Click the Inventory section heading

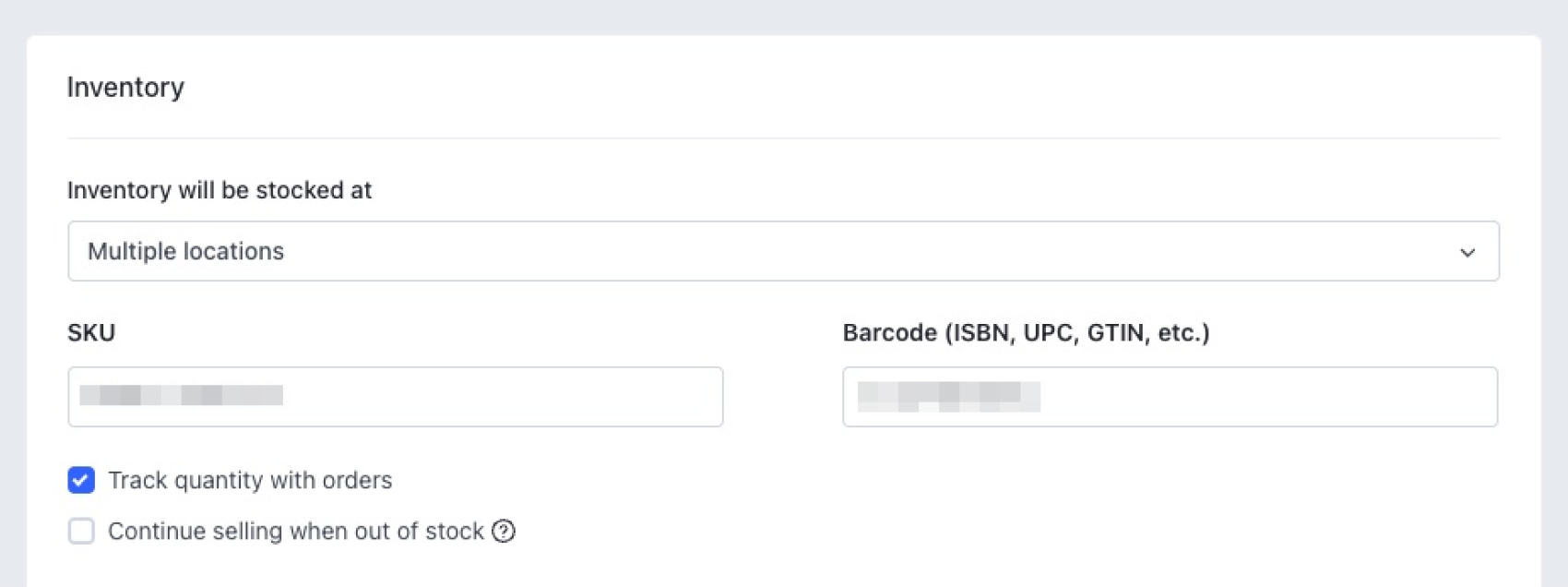coord(125,88)
